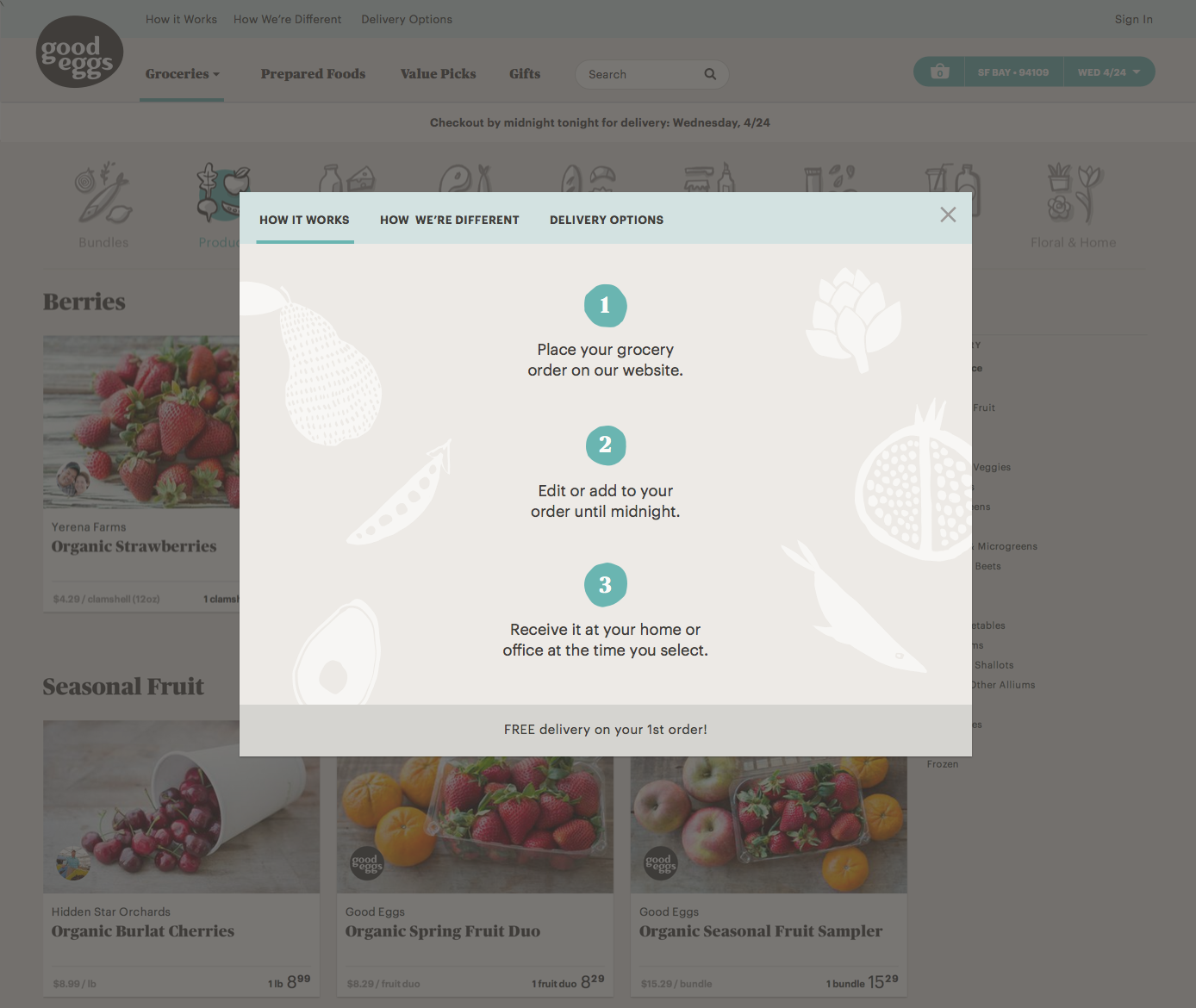The height and width of the screenshot is (1008, 1196).
Task: Select the How It Works tab in popup
Action: point(305,220)
